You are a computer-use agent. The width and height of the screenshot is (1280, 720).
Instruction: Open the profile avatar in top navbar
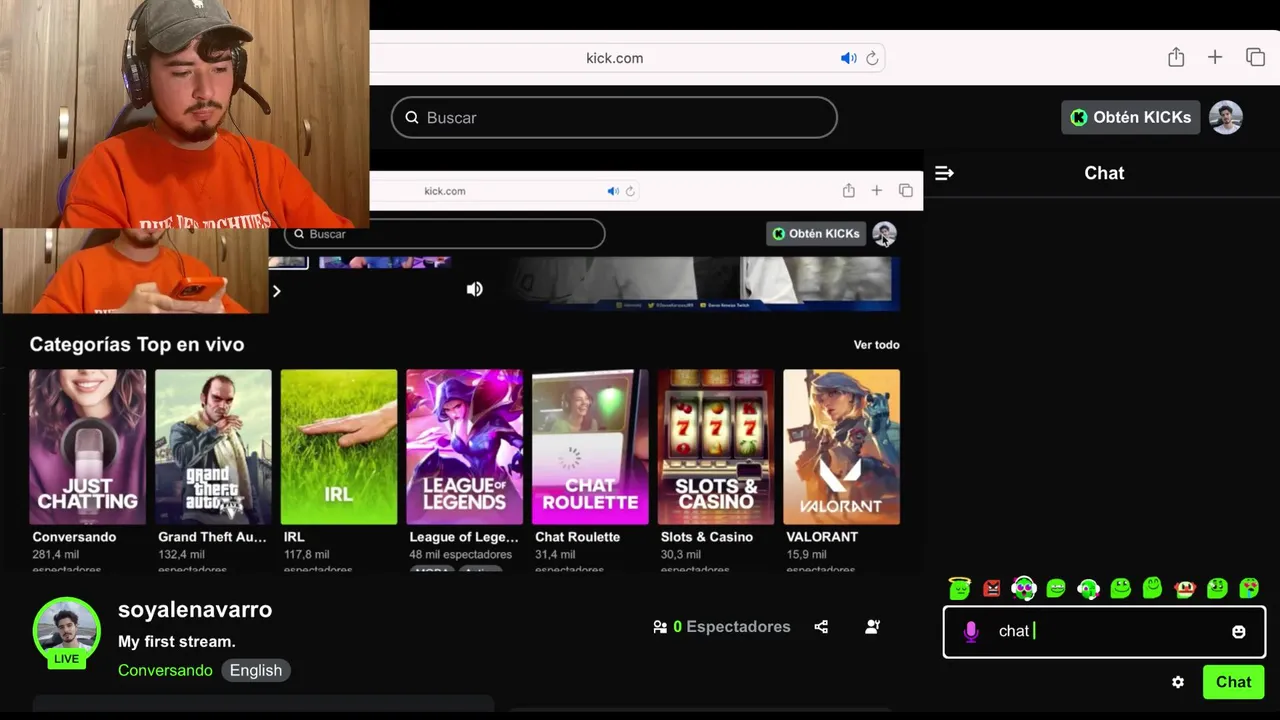tap(1225, 117)
